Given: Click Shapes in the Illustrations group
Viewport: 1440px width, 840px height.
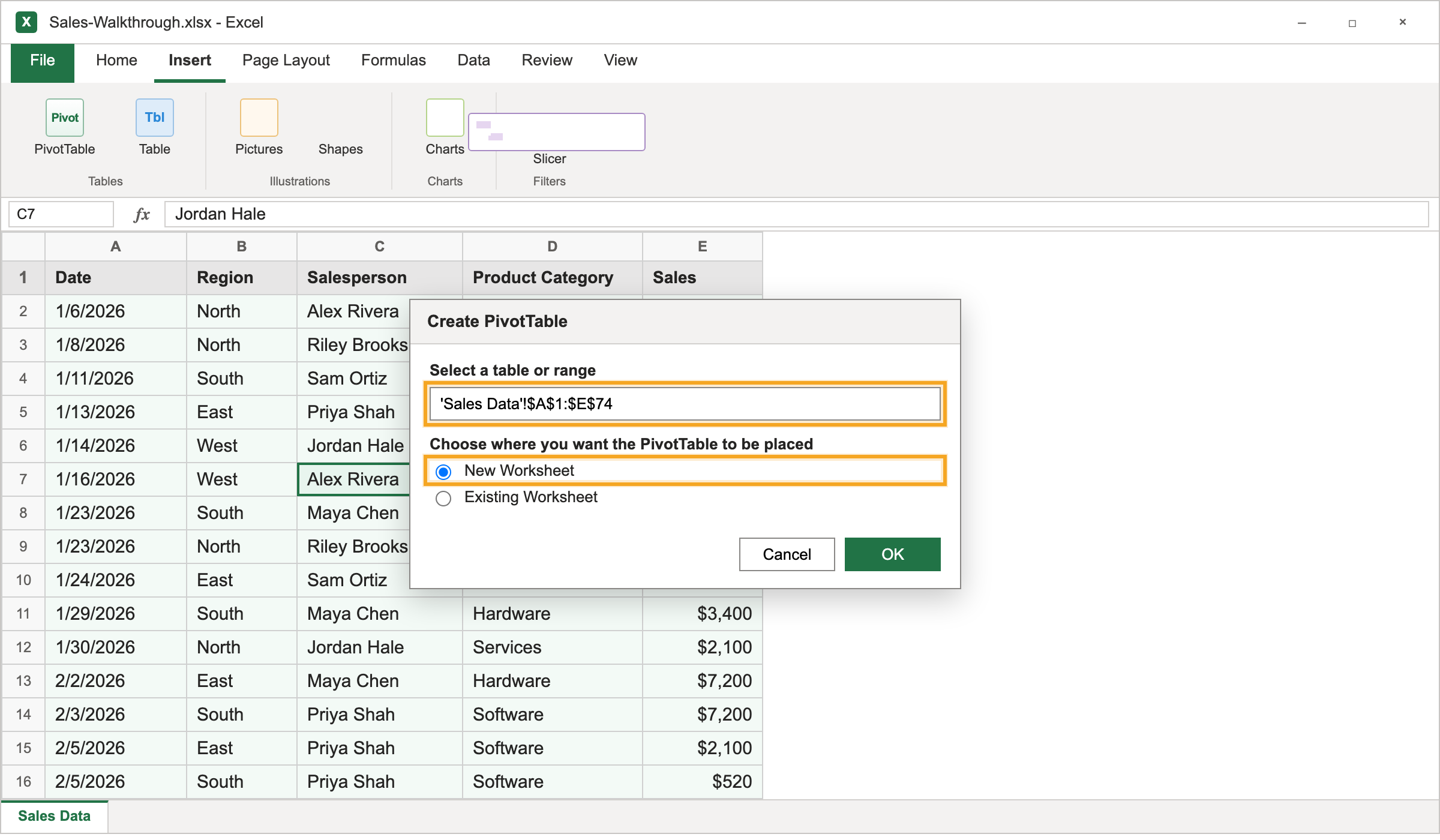Looking at the screenshot, I should click(340, 149).
